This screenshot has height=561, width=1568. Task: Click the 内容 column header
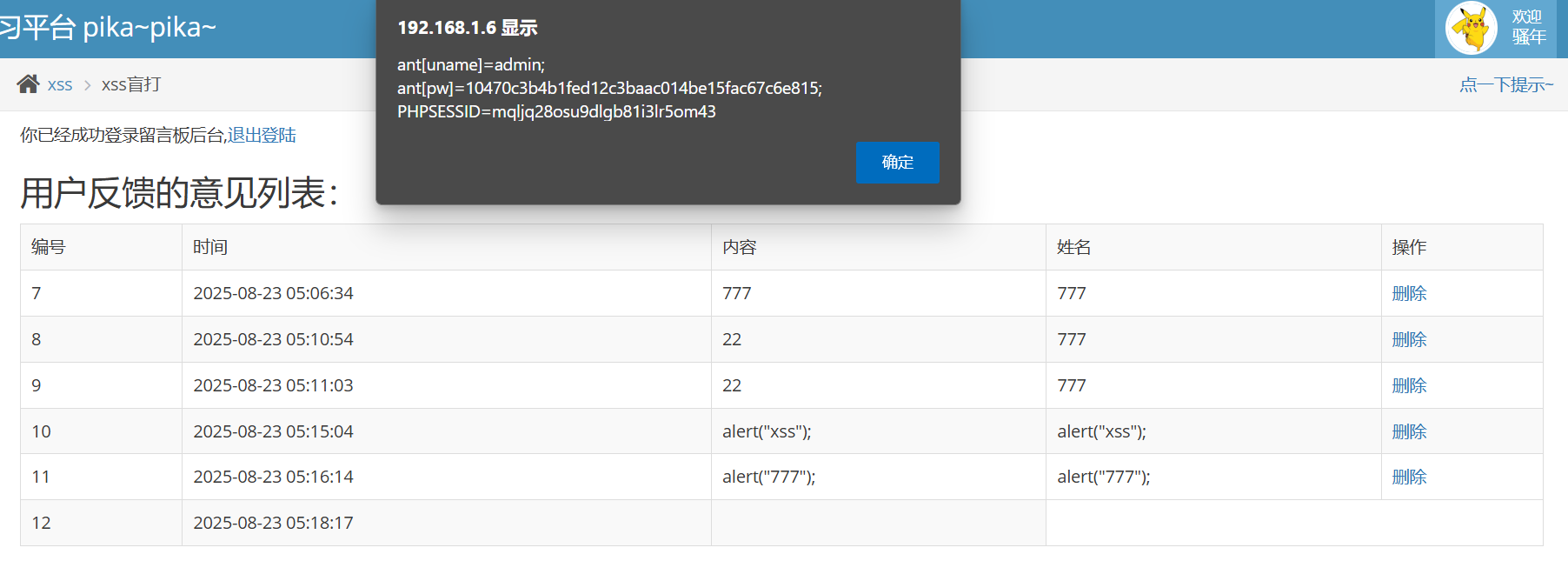point(740,248)
